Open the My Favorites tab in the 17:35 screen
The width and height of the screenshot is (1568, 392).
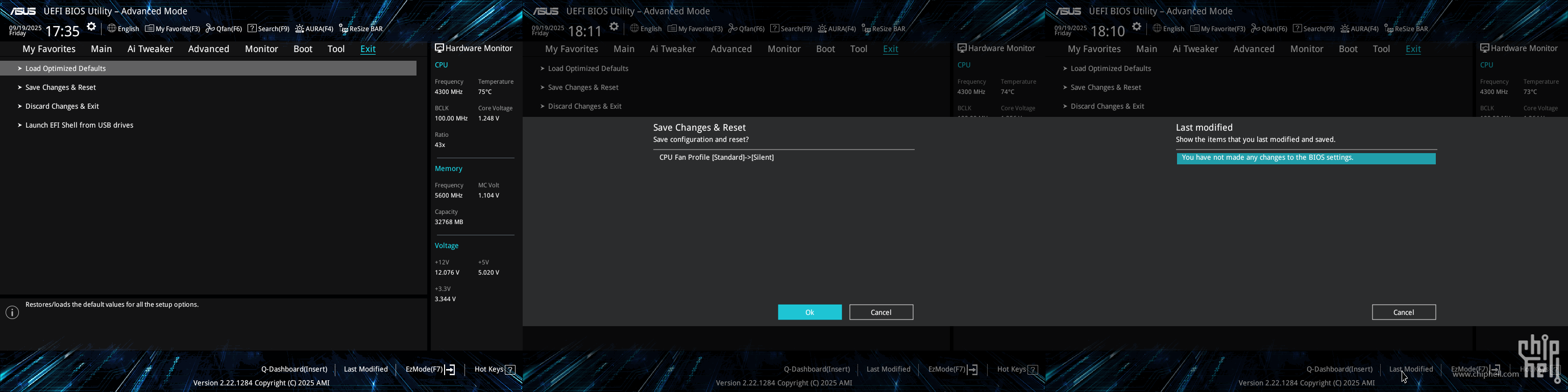50,48
